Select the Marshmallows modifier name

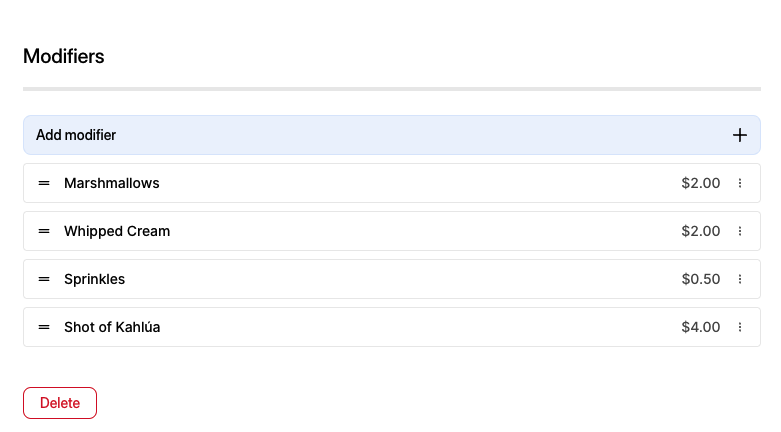tap(112, 183)
